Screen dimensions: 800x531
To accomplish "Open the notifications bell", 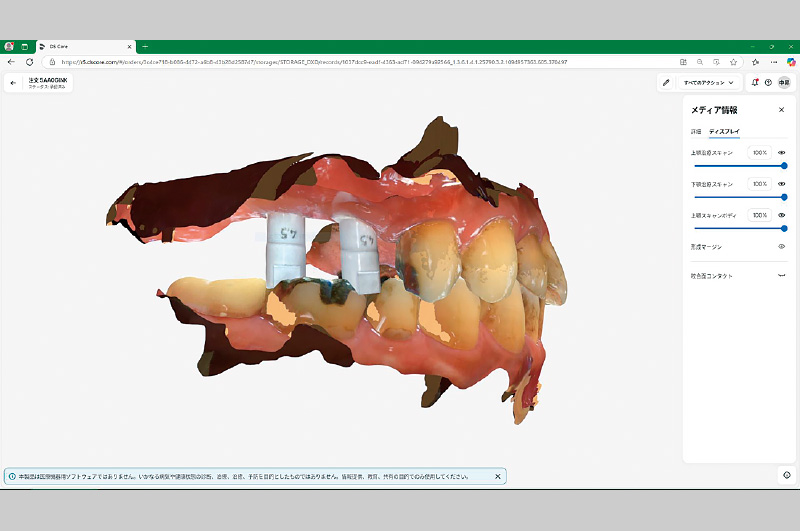I will click(755, 83).
